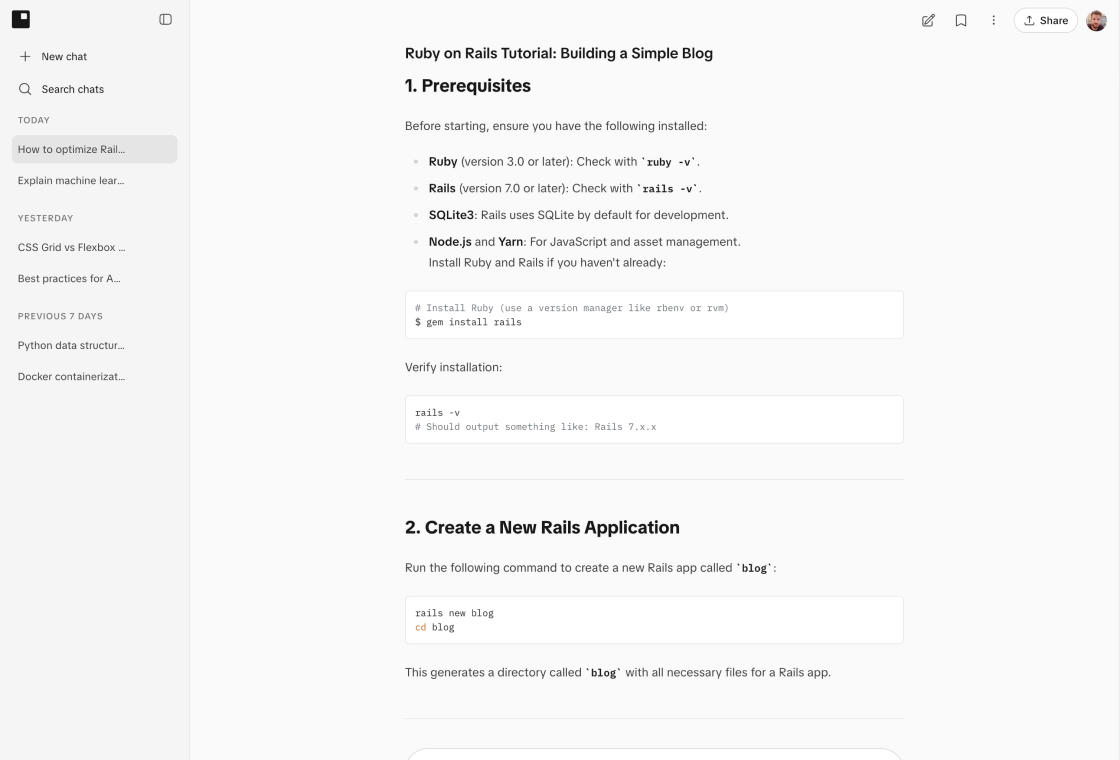Click the message input box at bottom
This screenshot has width=1120, height=760.
point(654,754)
